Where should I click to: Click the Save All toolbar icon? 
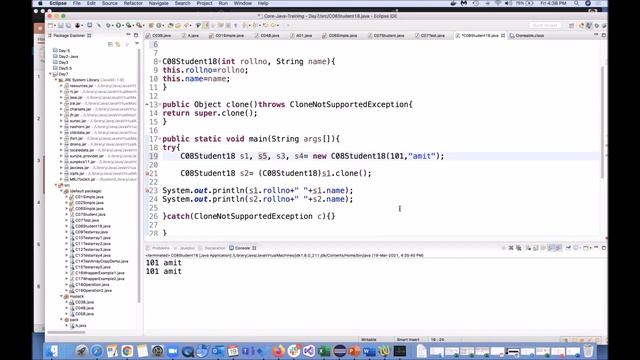[x=68, y=25]
